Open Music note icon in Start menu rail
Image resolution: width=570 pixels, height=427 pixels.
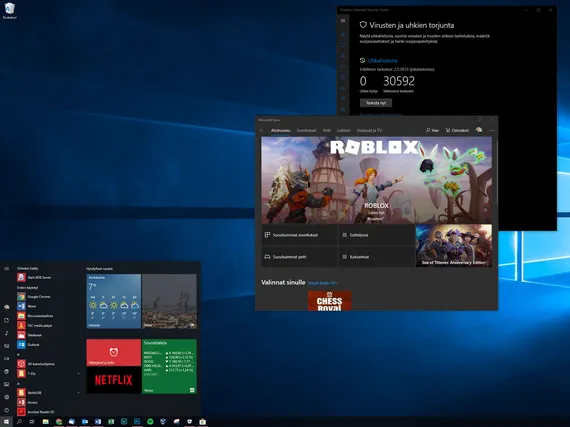[x=7, y=333]
